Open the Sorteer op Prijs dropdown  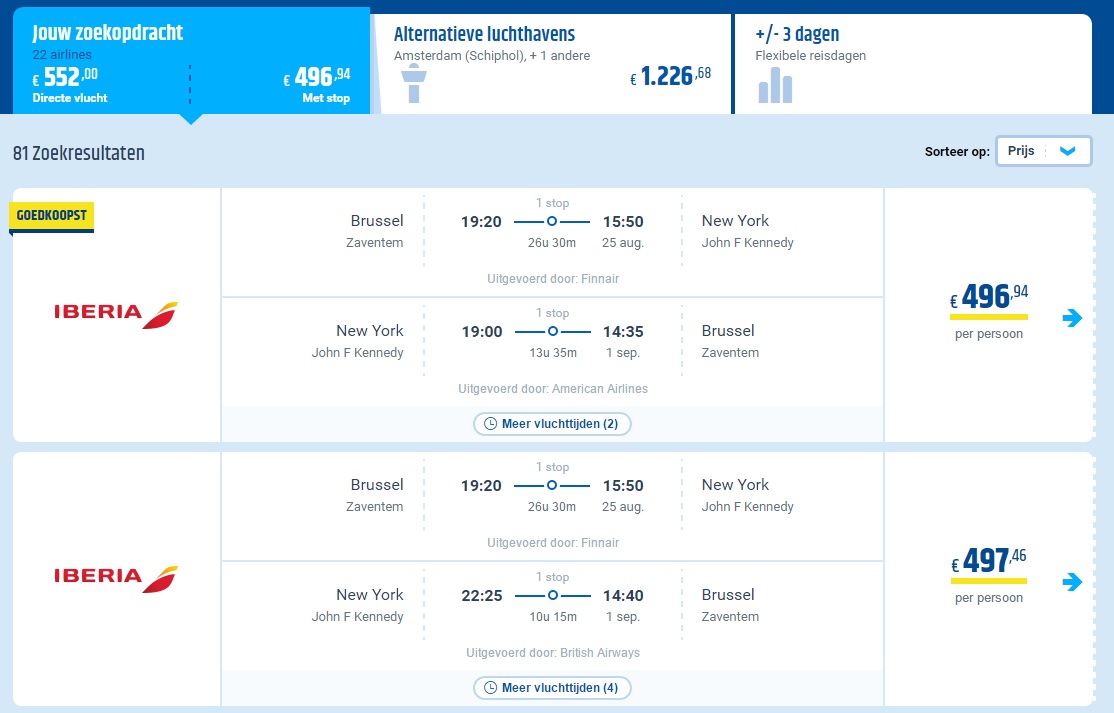[x=1044, y=151]
